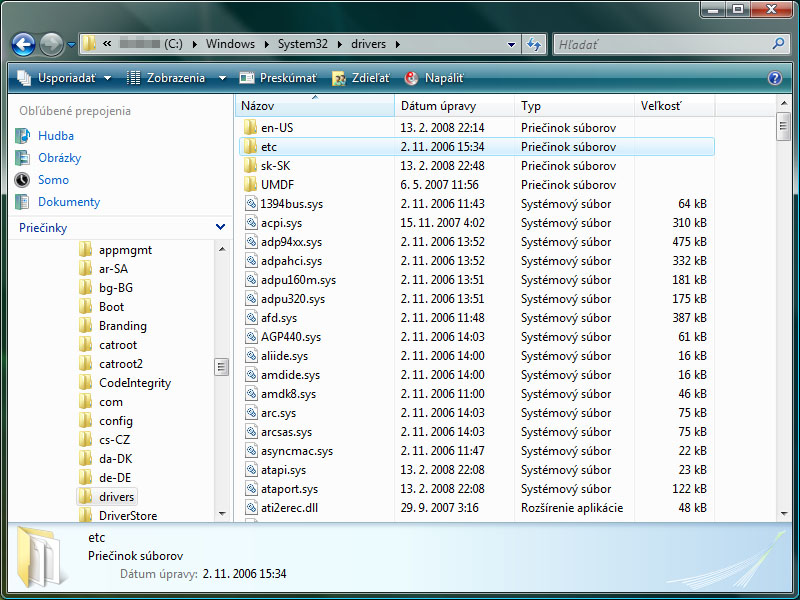Select file name aliide.sys
This screenshot has width=800, height=600.
tap(285, 356)
